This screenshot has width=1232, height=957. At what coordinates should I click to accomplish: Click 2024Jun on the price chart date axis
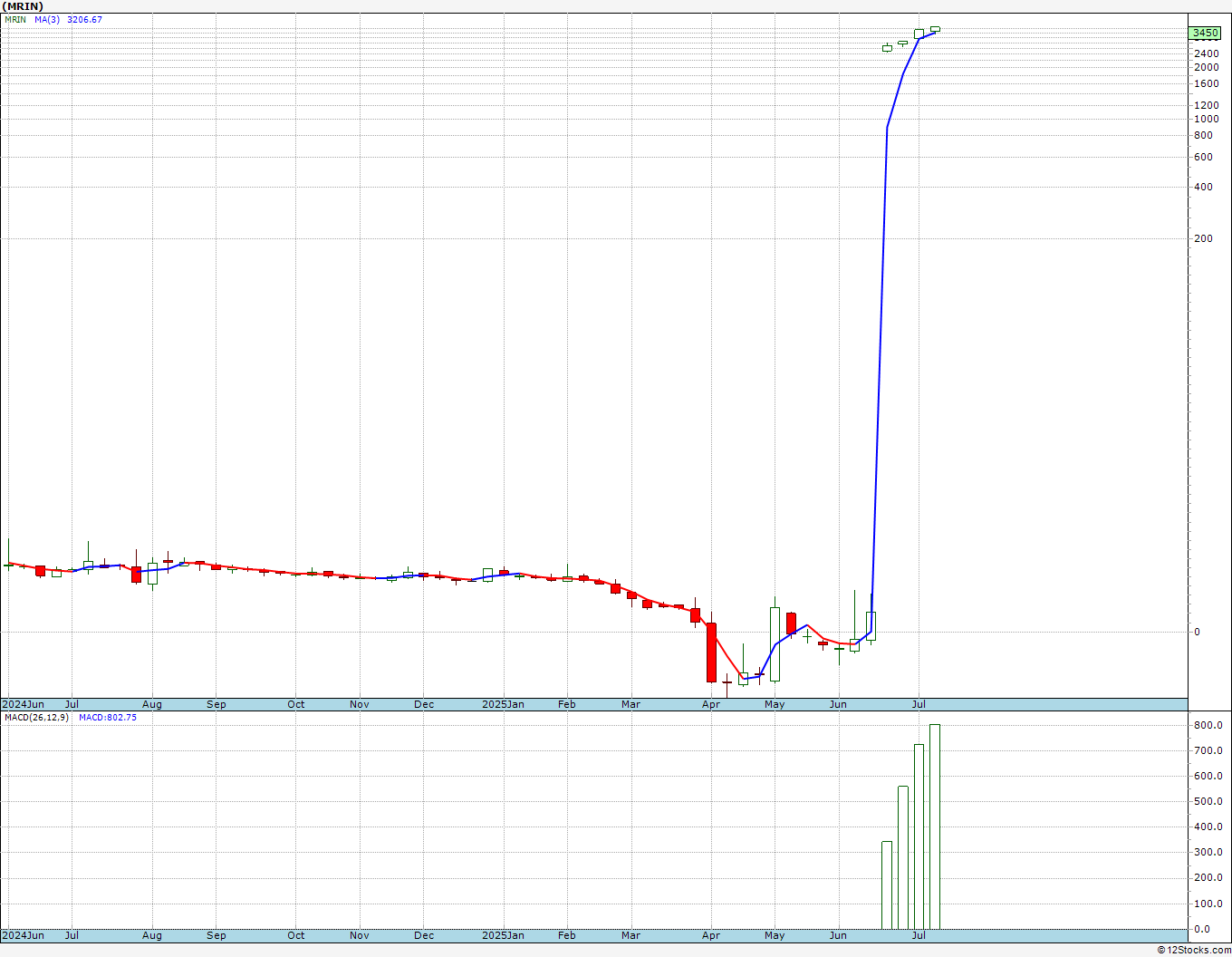click(x=24, y=704)
